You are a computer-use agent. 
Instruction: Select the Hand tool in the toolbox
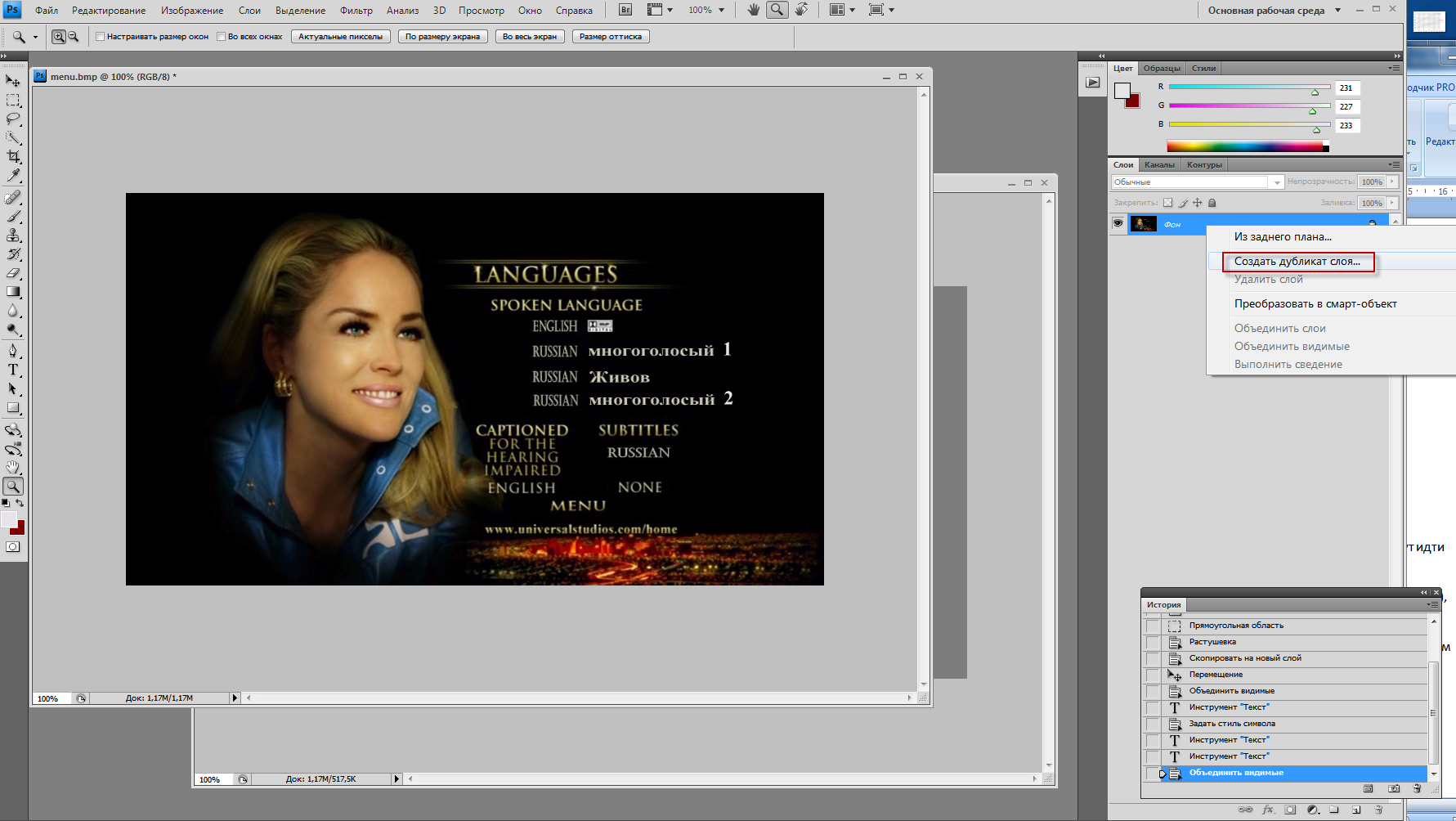(x=13, y=467)
